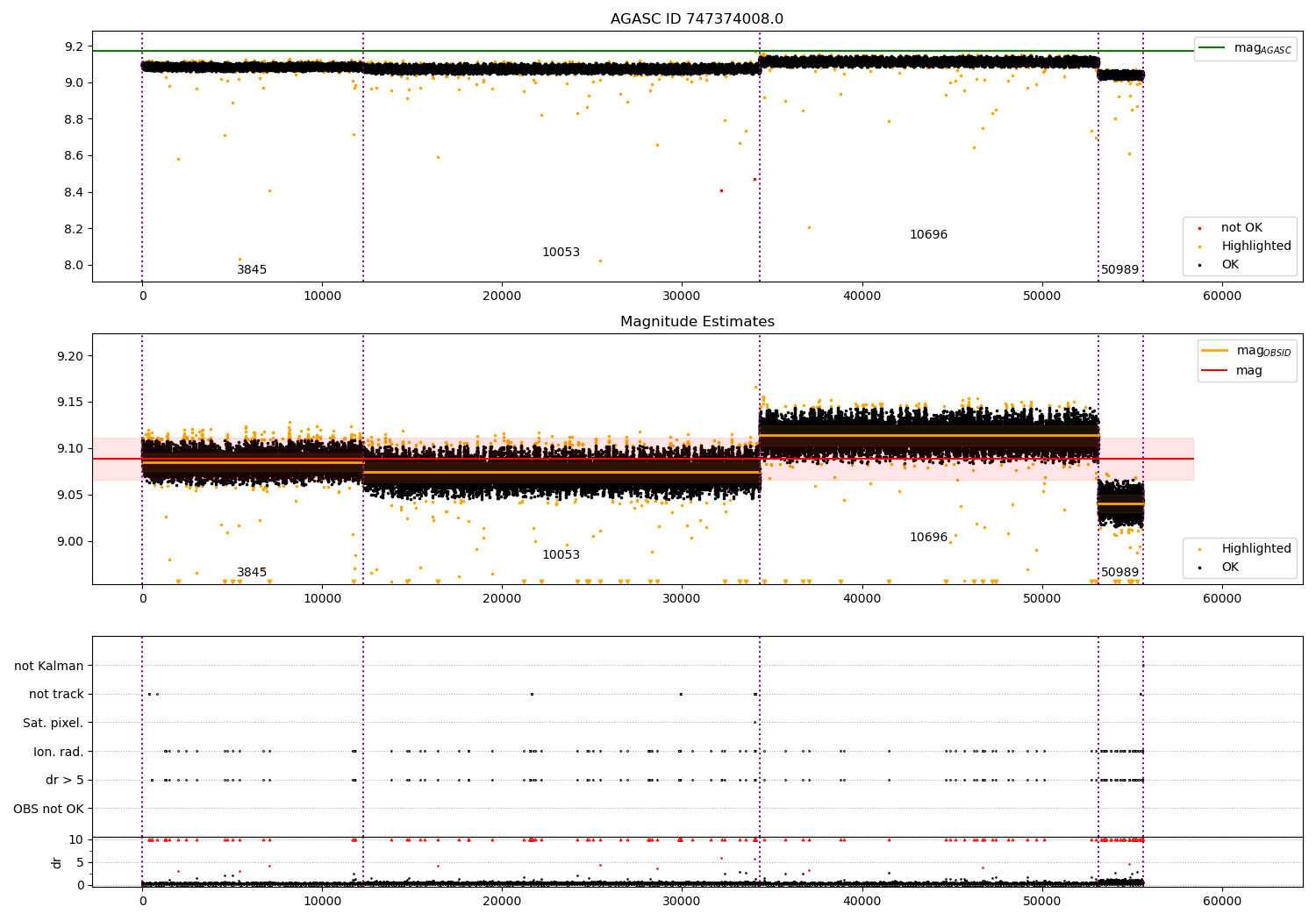Click the 60000 x-tick under top plot
This screenshot has width=1316, height=921.
(1222, 296)
